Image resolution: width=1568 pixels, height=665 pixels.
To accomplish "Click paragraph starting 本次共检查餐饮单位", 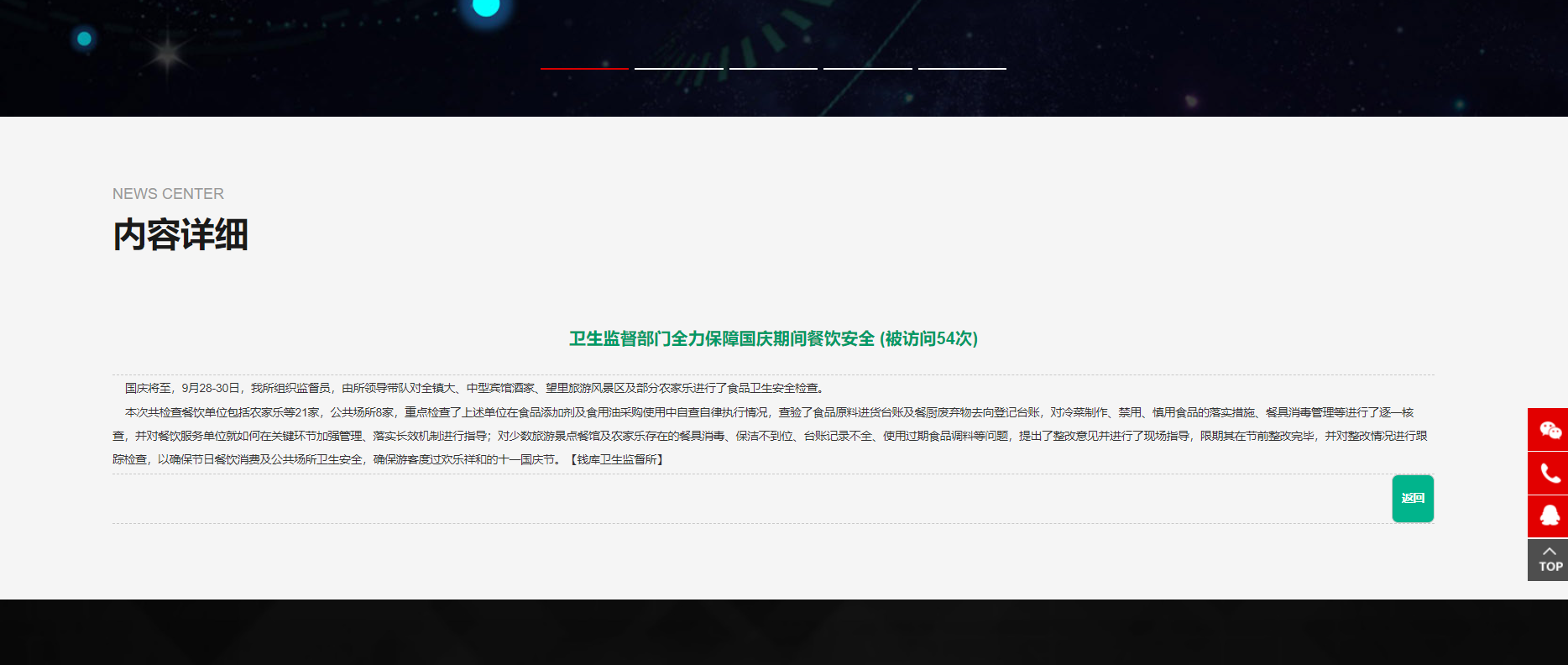I will click(771, 436).
